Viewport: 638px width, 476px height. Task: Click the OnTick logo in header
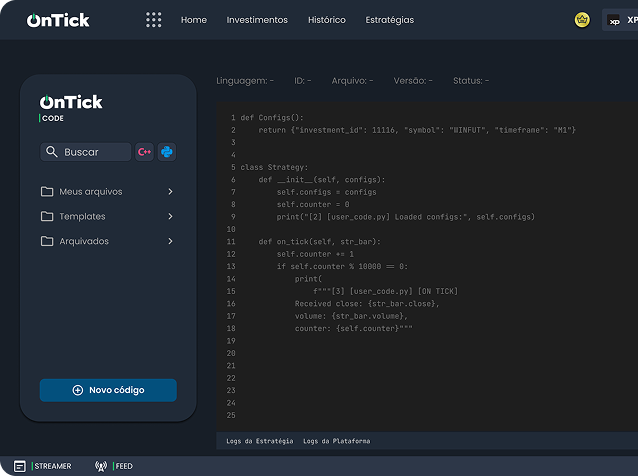pyautogui.click(x=58, y=20)
